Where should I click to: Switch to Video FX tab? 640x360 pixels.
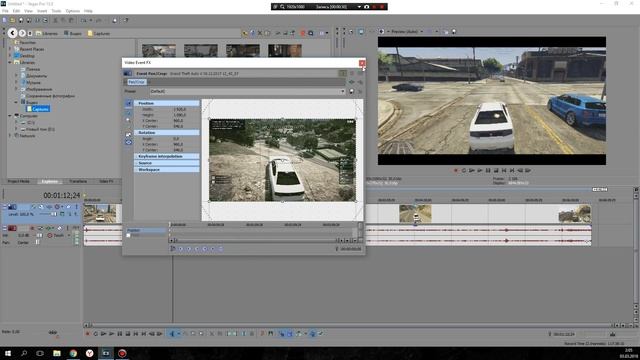(x=106, y=181)
